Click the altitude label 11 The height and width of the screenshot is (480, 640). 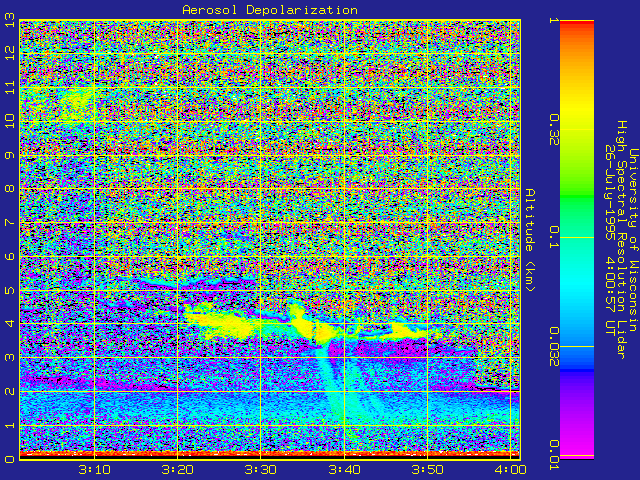(9, 87)
